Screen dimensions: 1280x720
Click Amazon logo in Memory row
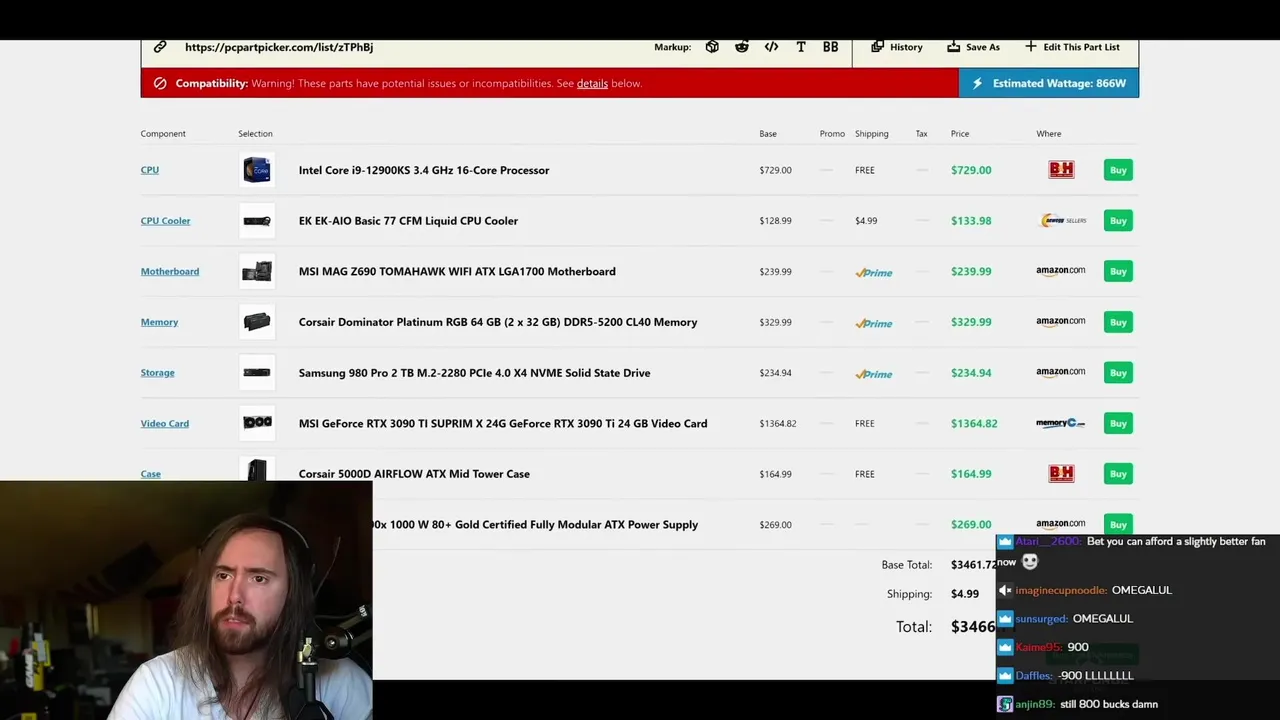click(x=1061, y=322)
